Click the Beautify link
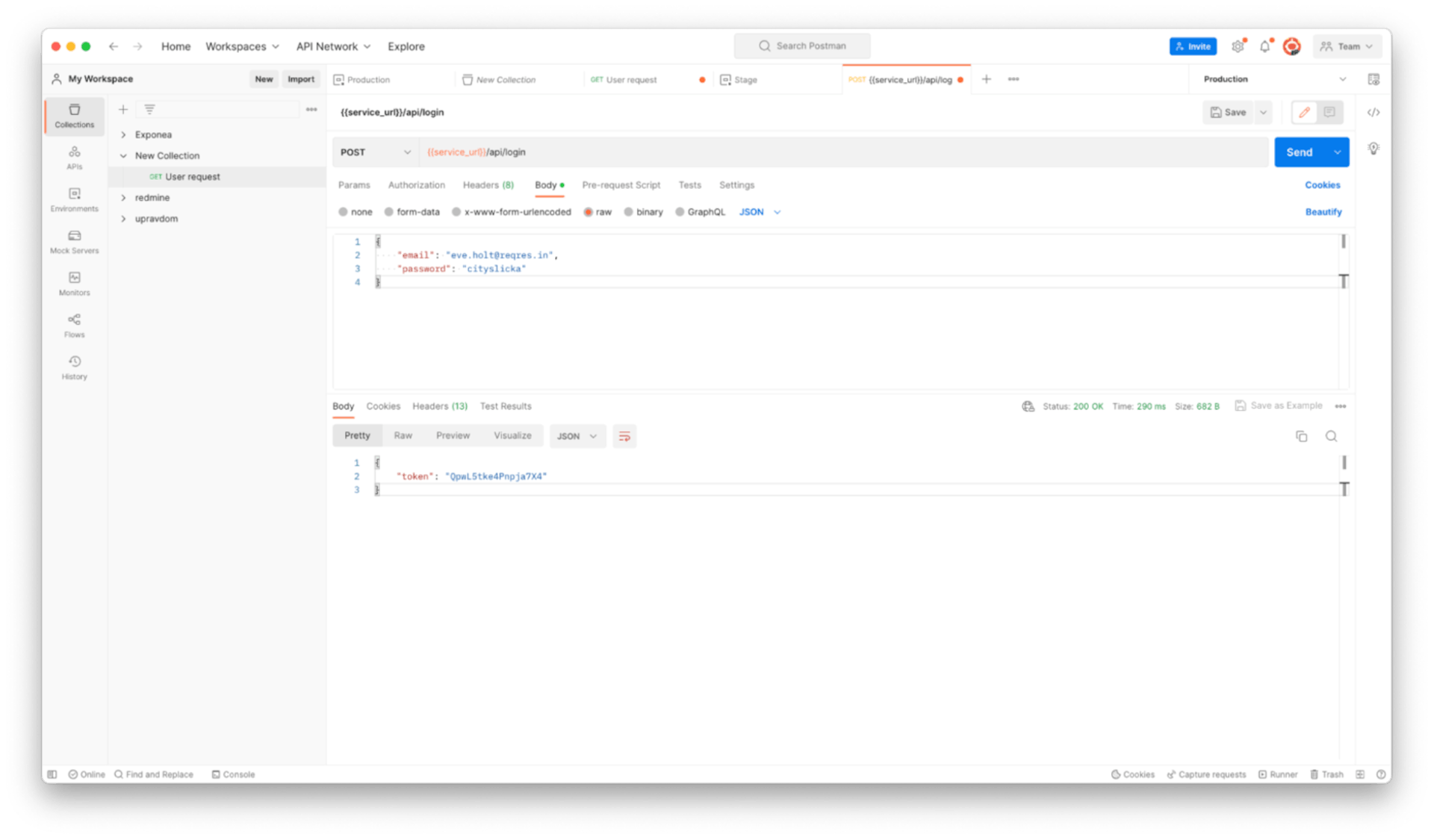 click(1323, 211)
